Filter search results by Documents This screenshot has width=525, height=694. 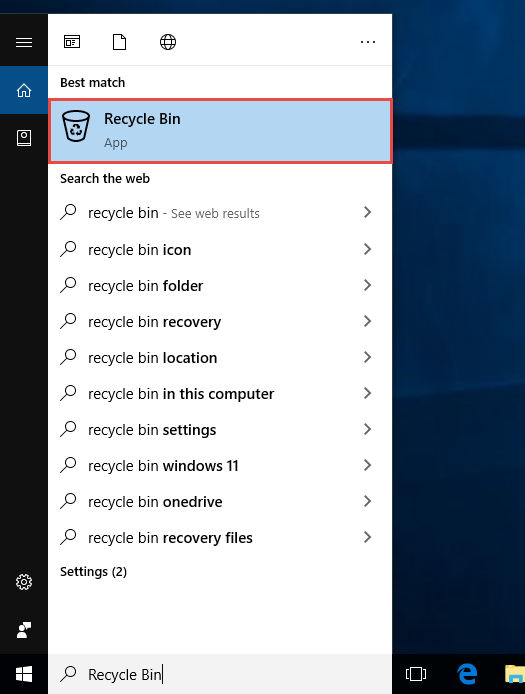tap(119, 42)
